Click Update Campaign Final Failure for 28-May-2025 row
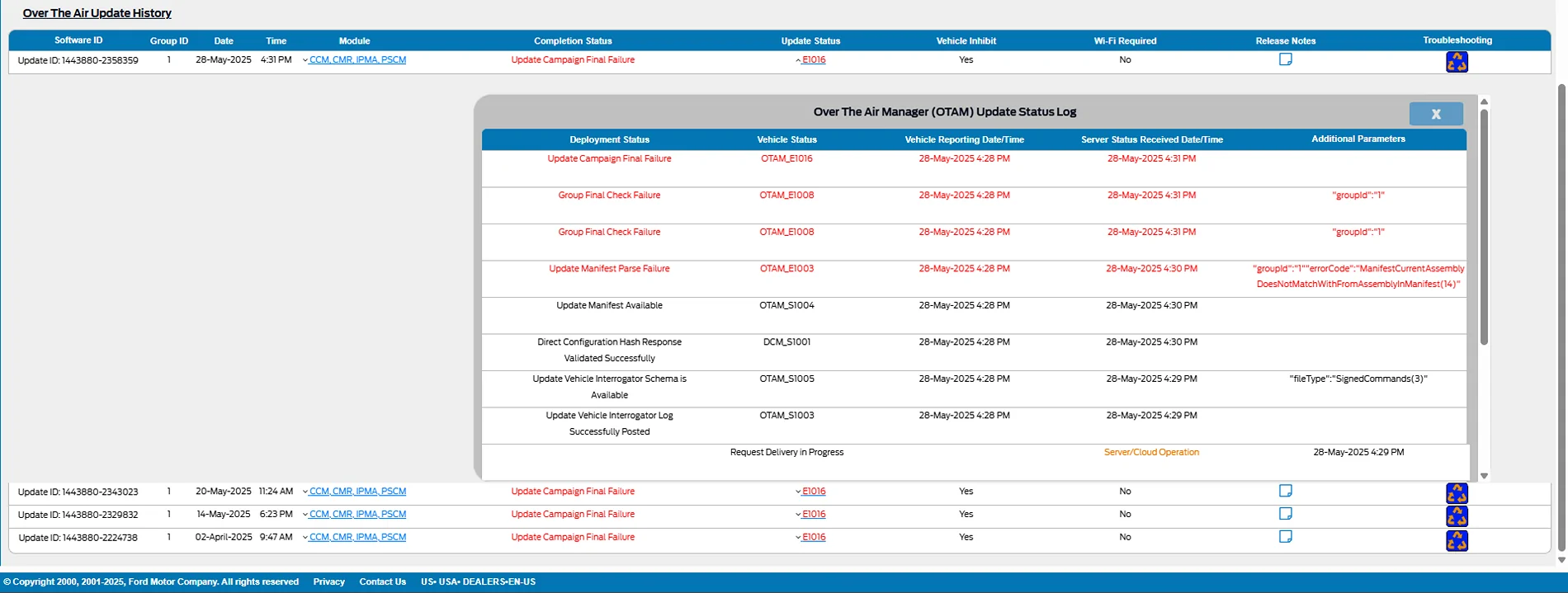The height and width of the screenshot is (593, 1568). 573,59
